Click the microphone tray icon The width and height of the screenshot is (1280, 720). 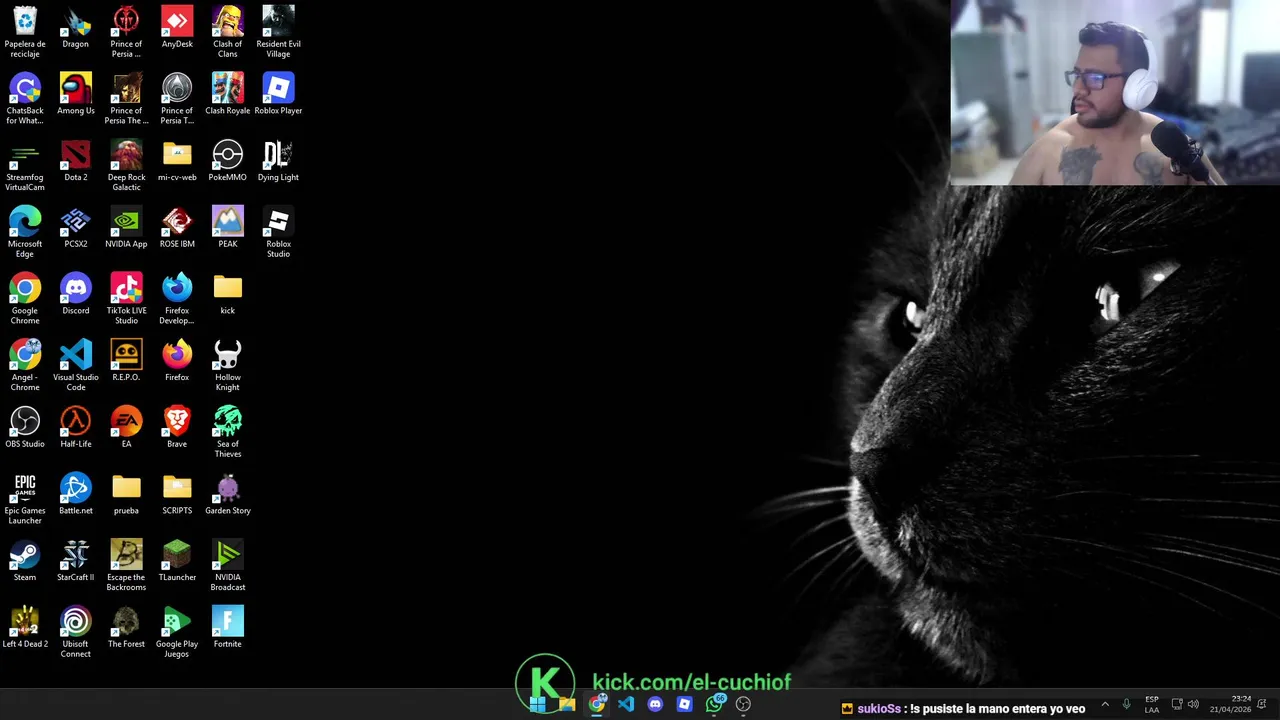coord(1126,704)
